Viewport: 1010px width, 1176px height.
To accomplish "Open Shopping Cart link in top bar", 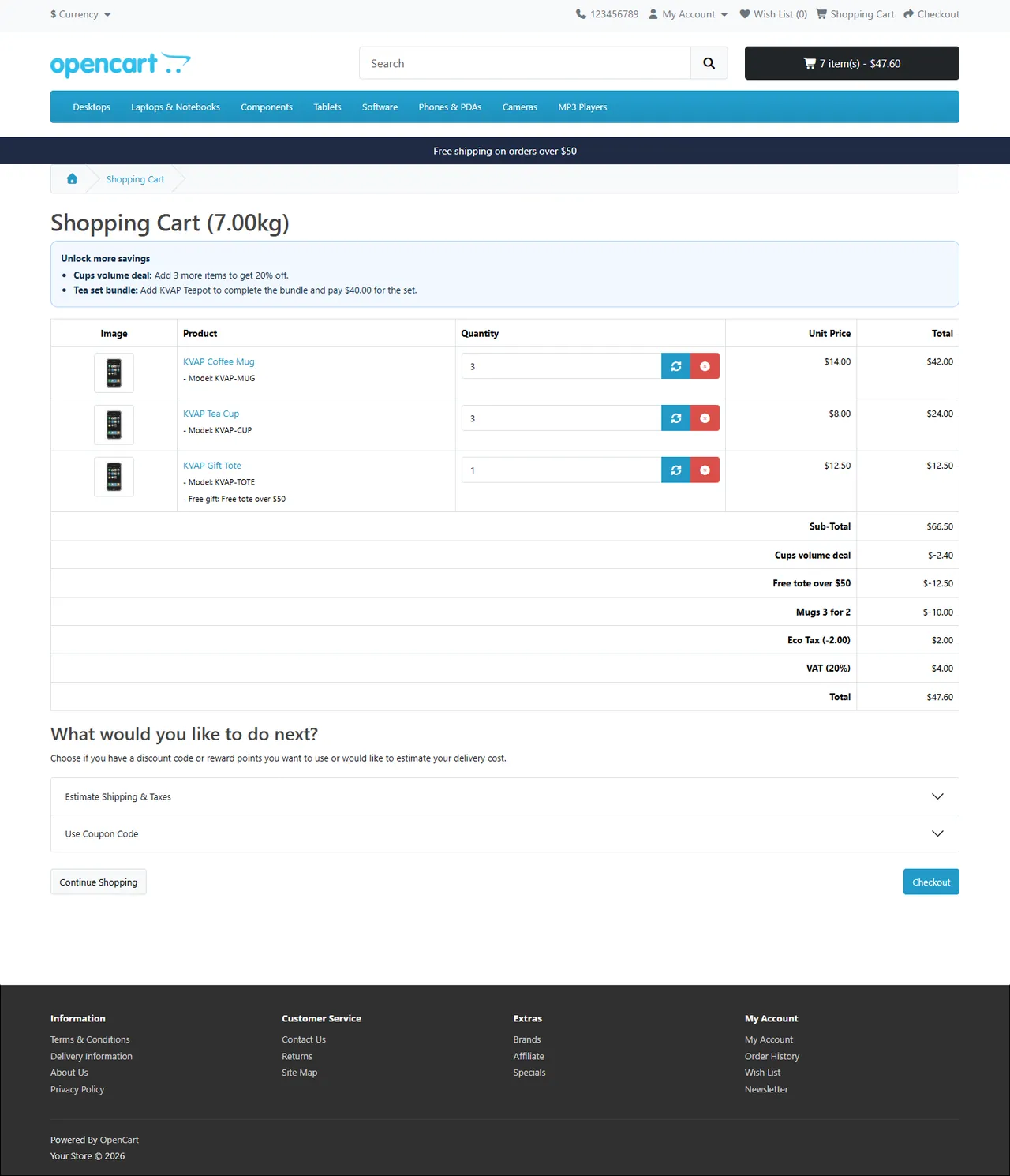I will point(855,14).
